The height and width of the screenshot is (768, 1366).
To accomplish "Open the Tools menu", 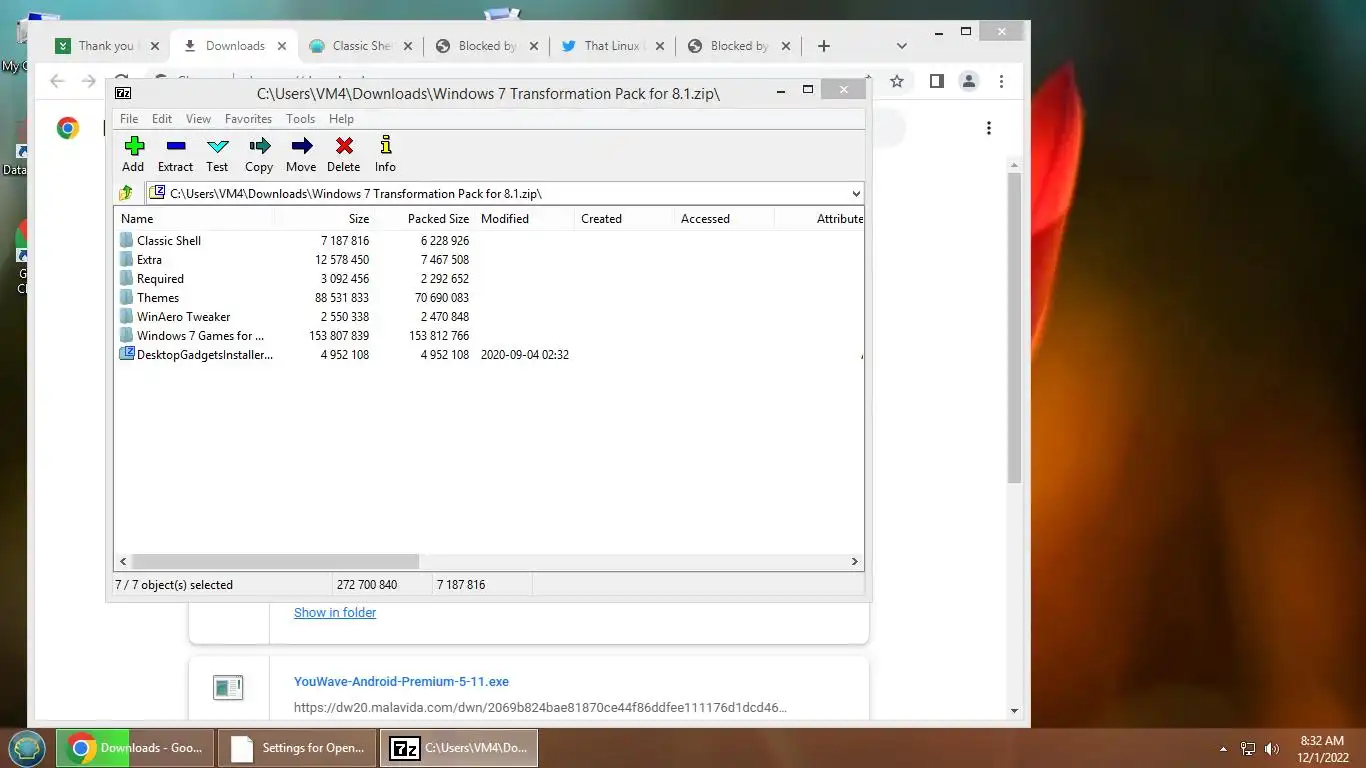I will (x=300, y=118).
